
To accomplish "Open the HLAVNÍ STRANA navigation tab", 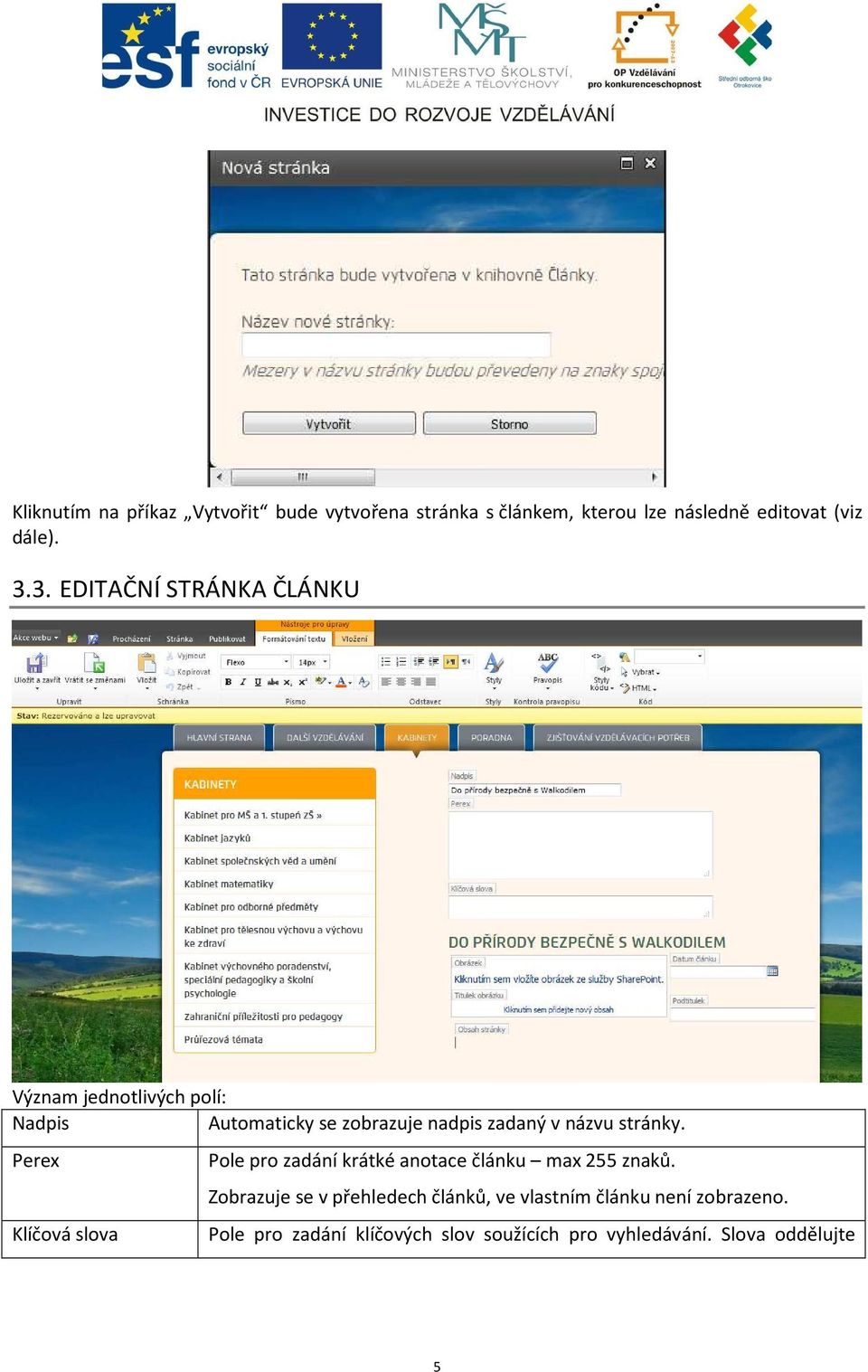I will coord(220,737).
